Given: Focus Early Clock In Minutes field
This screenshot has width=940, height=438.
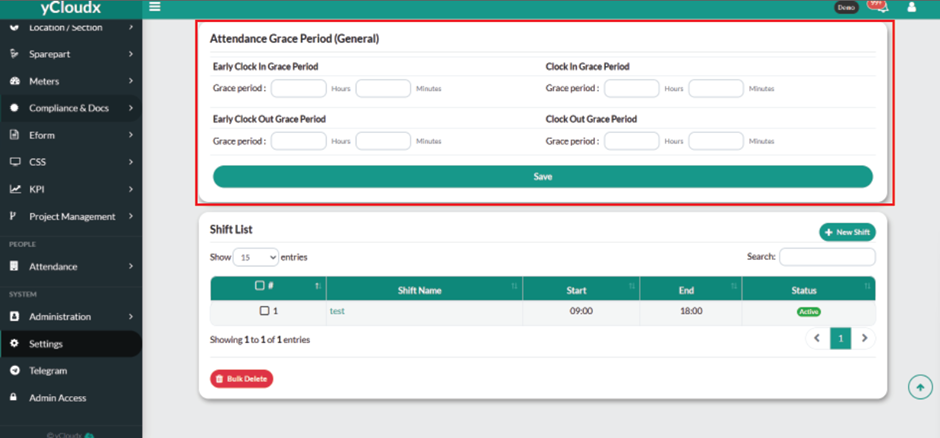Looking at the screenshot, I should click(x=383, y=88).
